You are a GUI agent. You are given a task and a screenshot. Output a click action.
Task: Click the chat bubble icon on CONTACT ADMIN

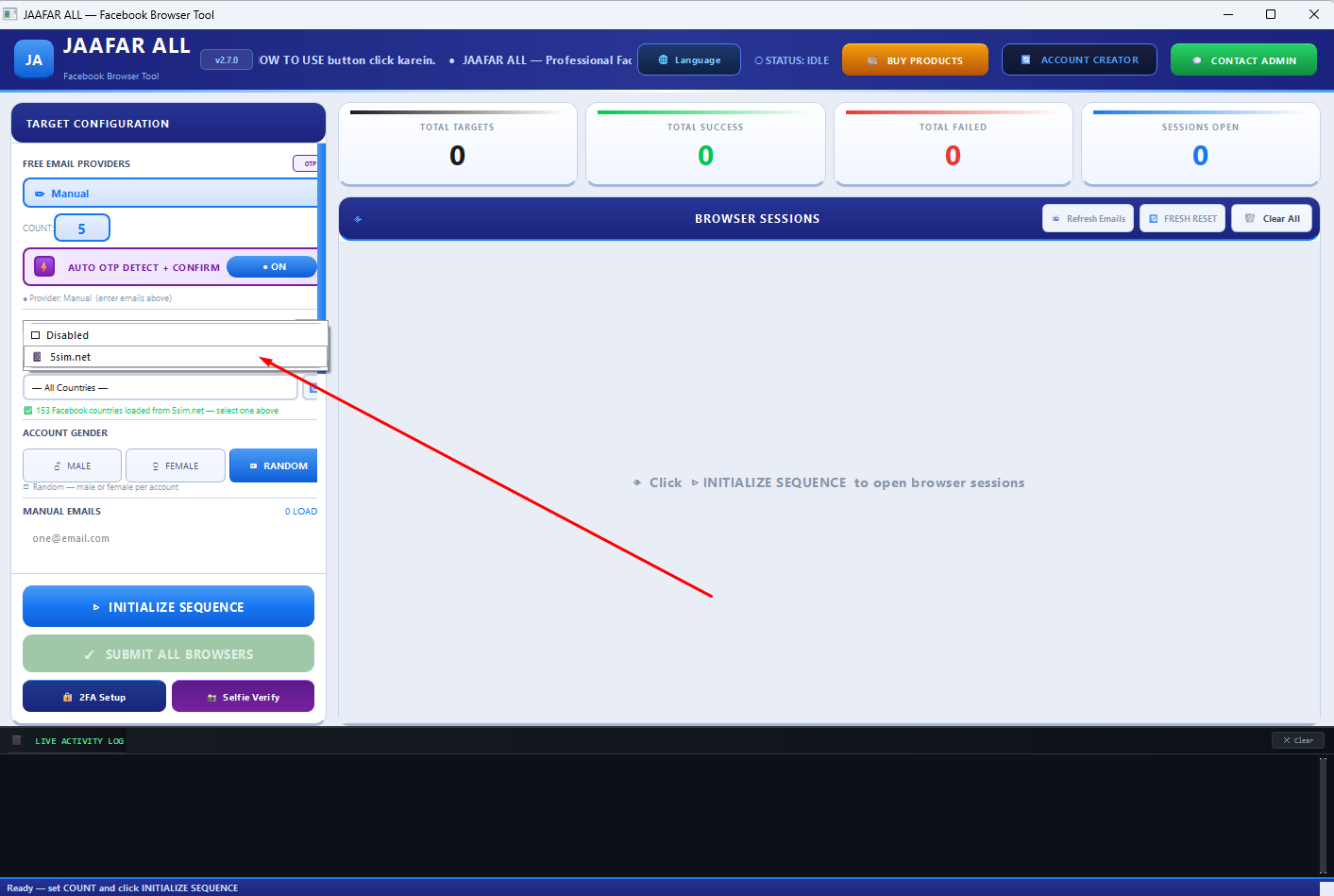click(x=1197, y=60)
